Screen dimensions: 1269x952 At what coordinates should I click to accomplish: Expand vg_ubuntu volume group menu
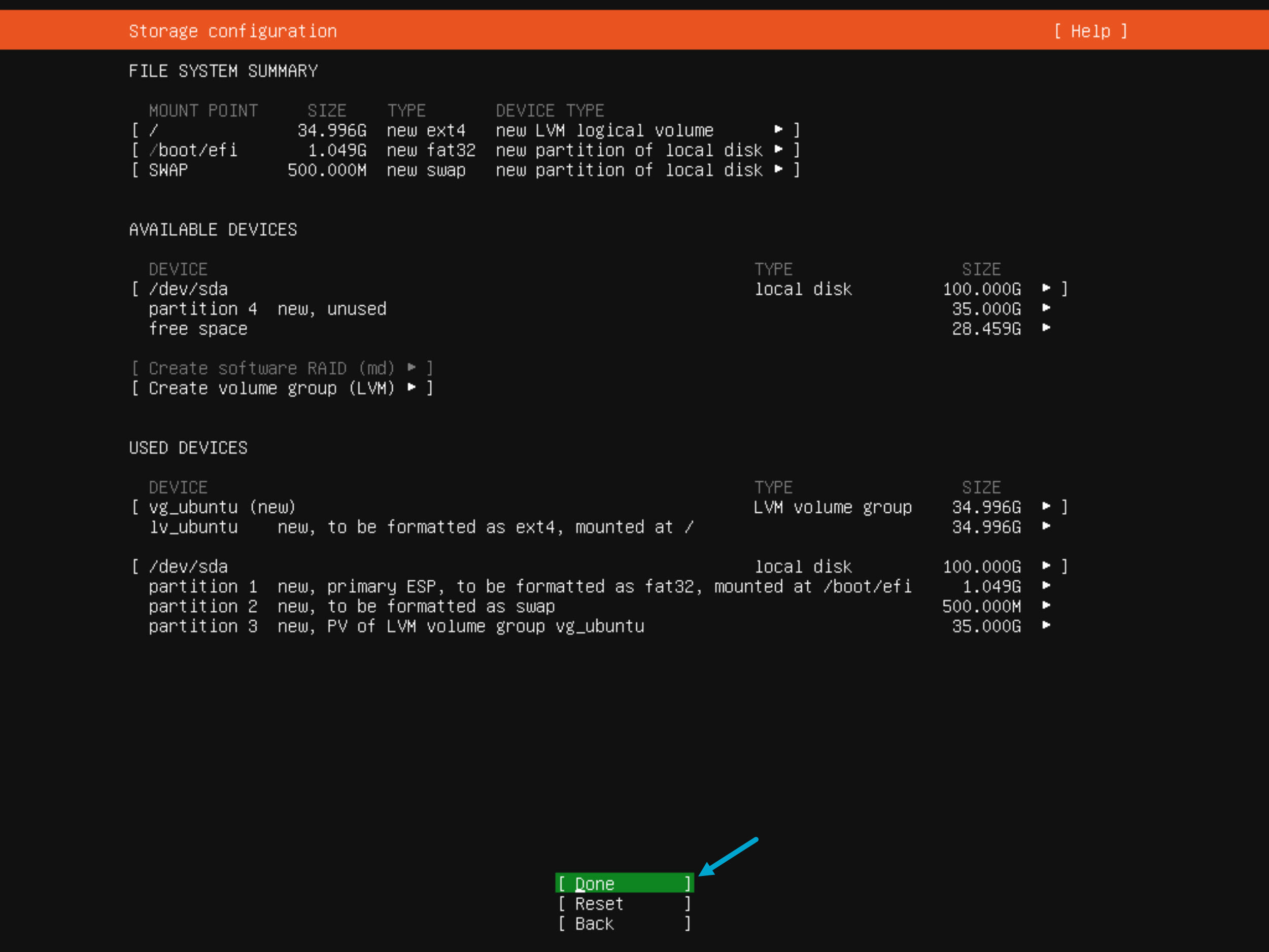click(x=1046, y=506)
